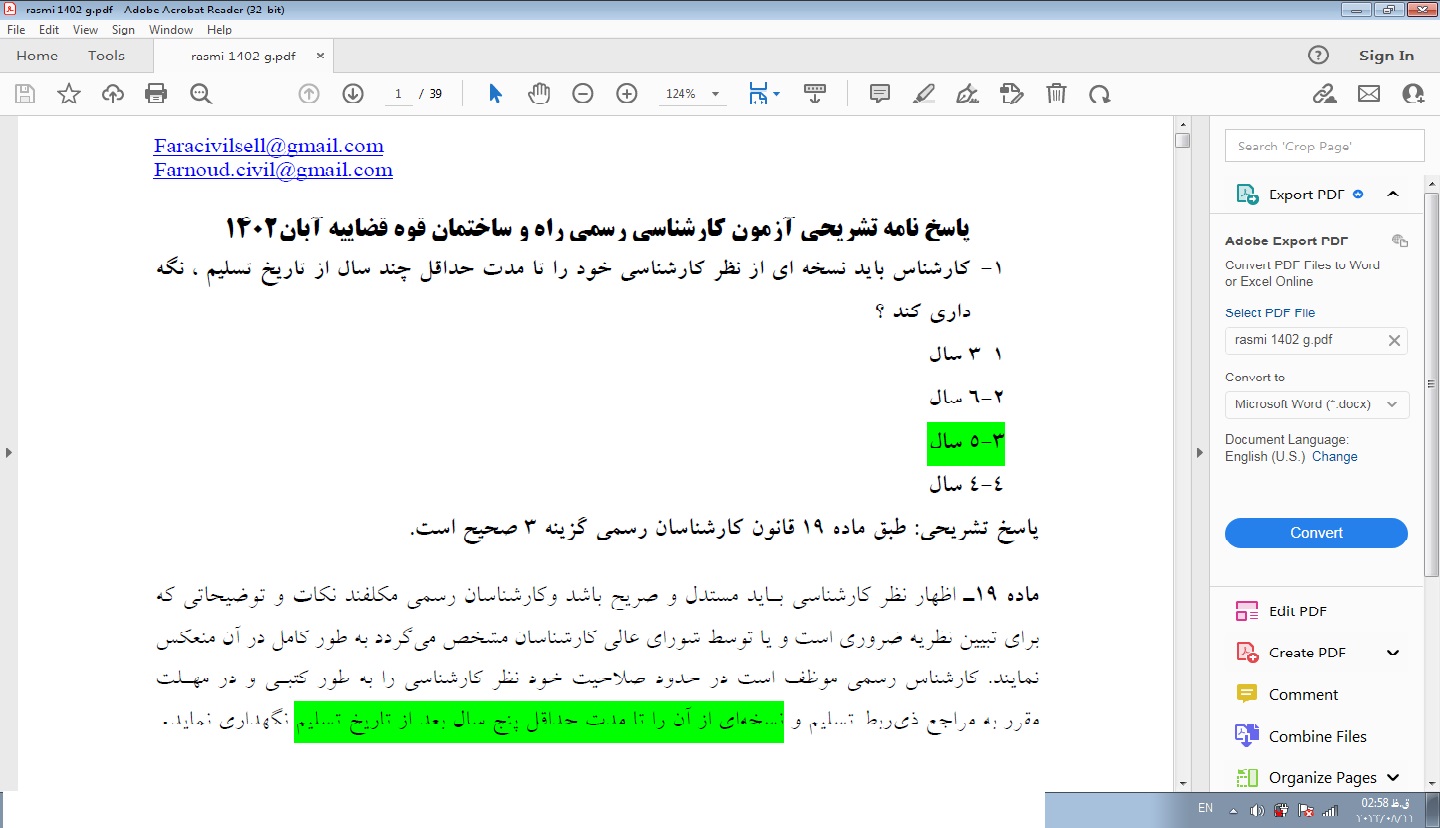Image resolution: width=1440 pixels, height=828 pixels.
Task: Open the add comment note tool
Action: [x=880, y=94]
